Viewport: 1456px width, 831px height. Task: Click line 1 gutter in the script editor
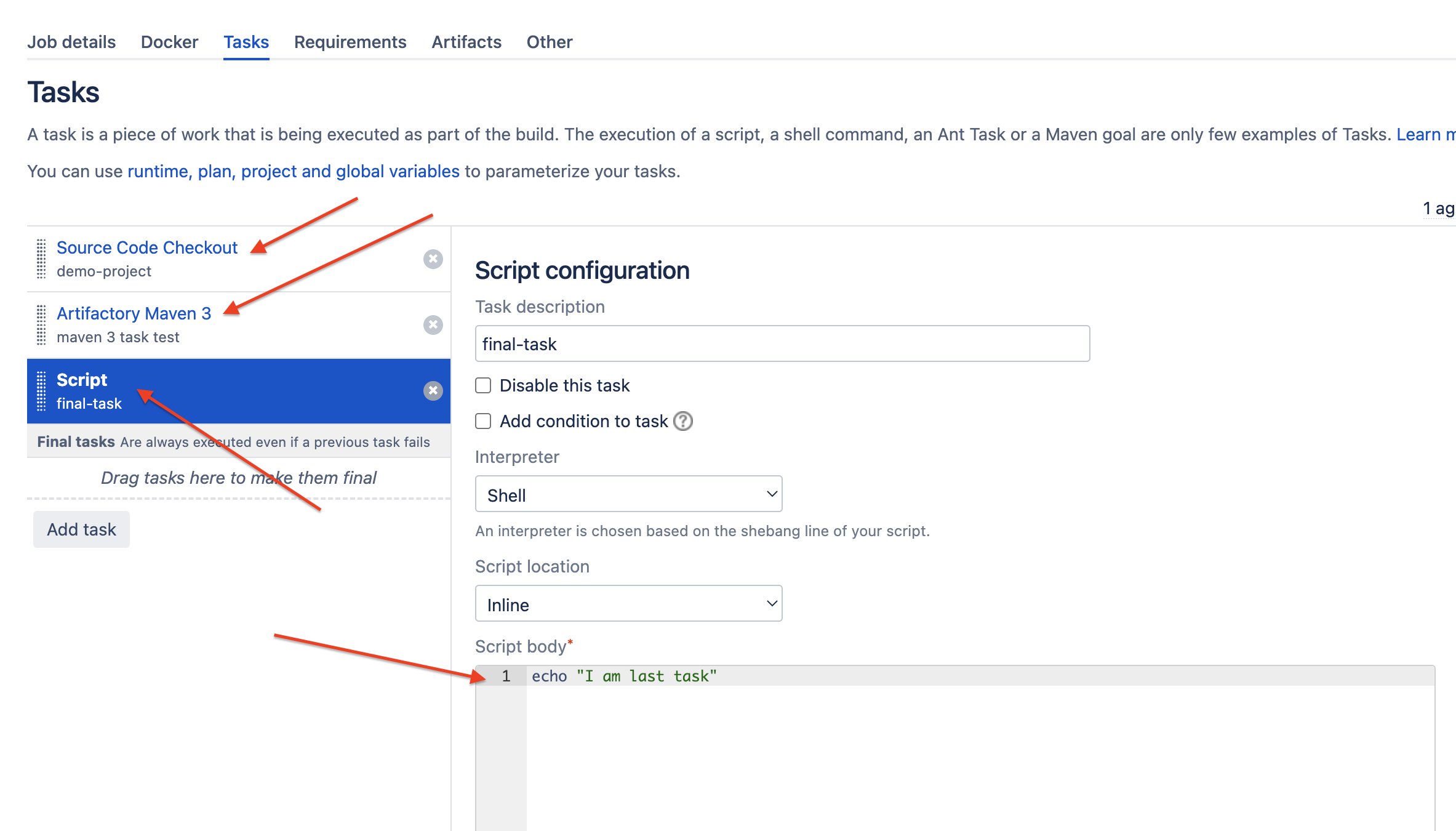[506, 675]
